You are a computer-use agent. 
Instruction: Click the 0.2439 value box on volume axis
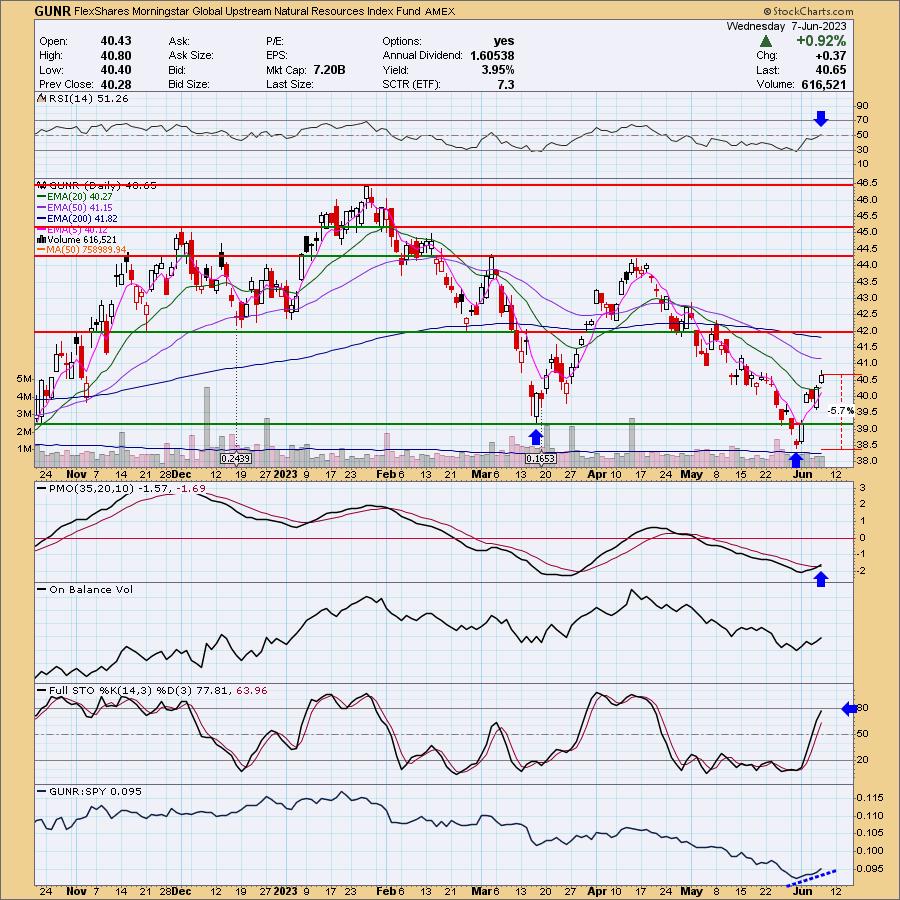click(236, 458)
